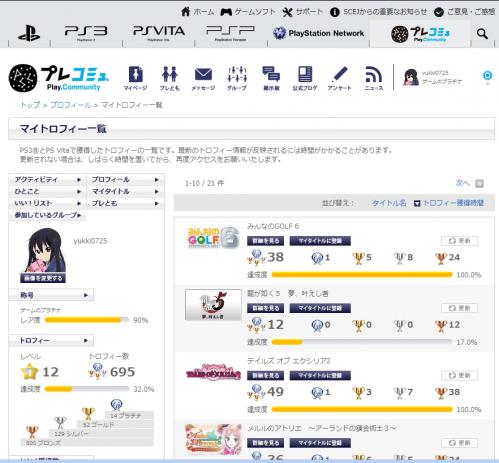Sort by トロフィー獲得時間
This screenshot has width=499, height=463.
click(x=453, y=203)
